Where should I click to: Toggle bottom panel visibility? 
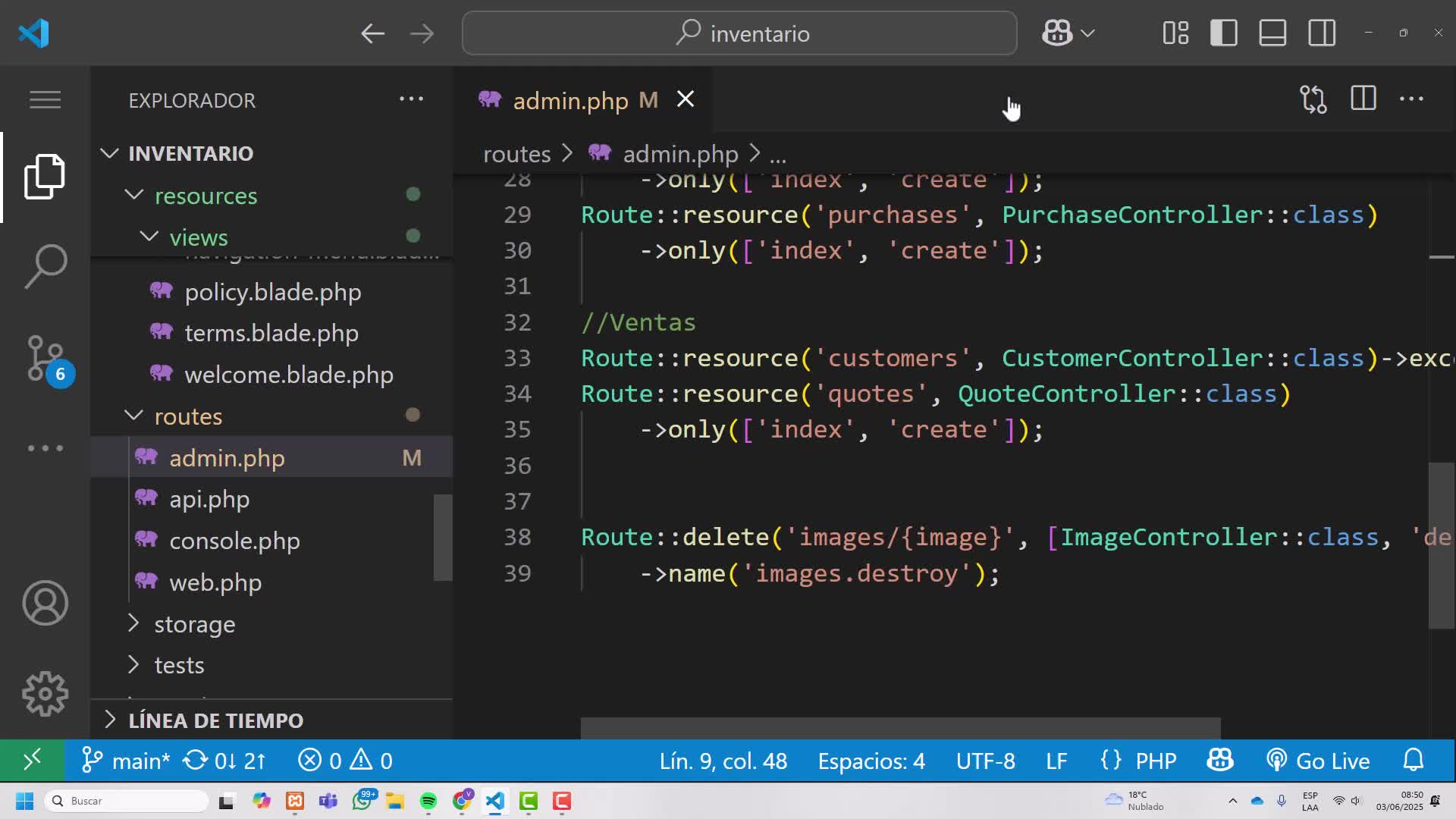coord(1272,33)
